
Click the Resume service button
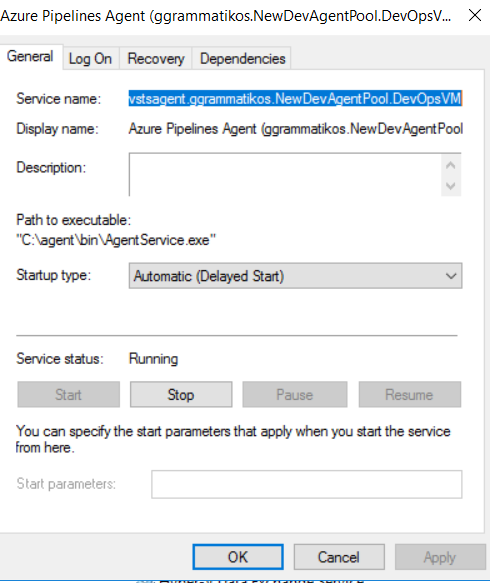pyautogui.click(x=410, y=394)
